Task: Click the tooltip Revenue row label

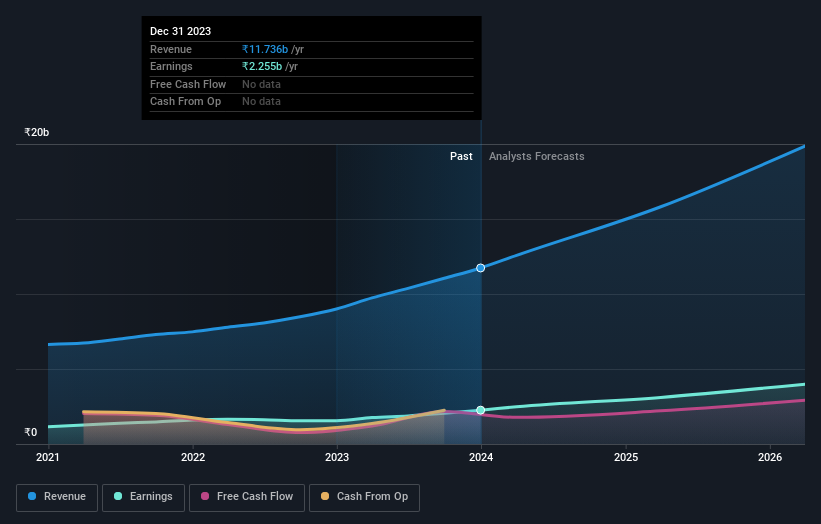Action: tap(171, 49)
